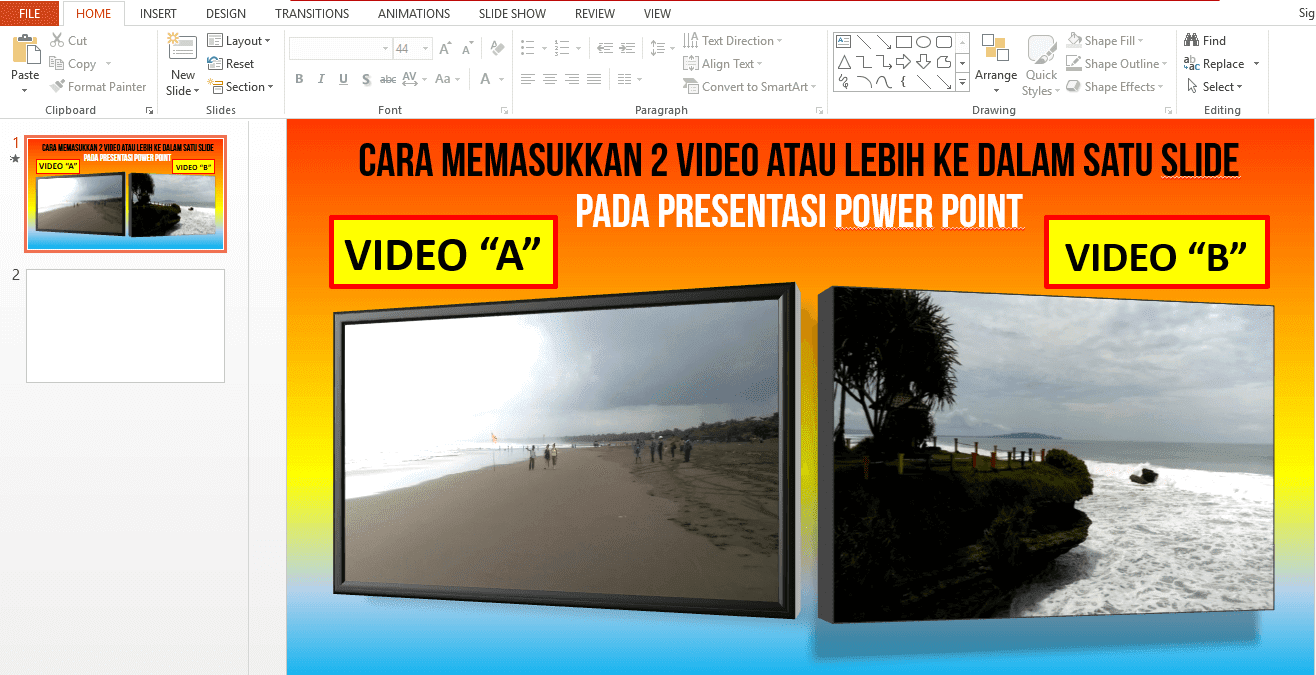Screen dimensions: 1316x675
Task: Toggle Strikethrough formatting
Action: (388, 79)
